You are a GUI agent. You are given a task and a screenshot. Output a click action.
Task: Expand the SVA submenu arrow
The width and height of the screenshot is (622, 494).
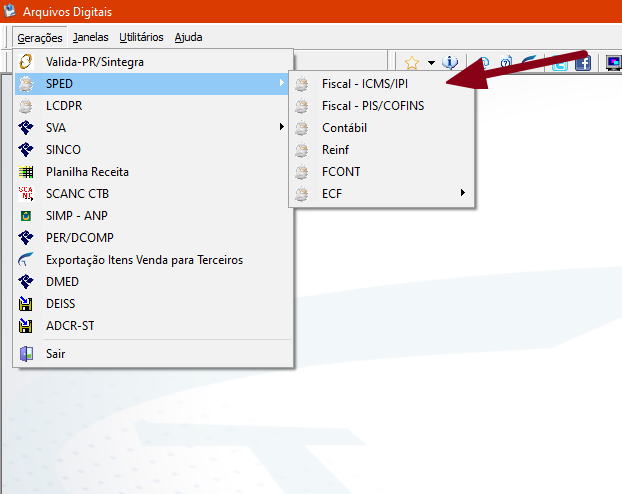[281, 127]
